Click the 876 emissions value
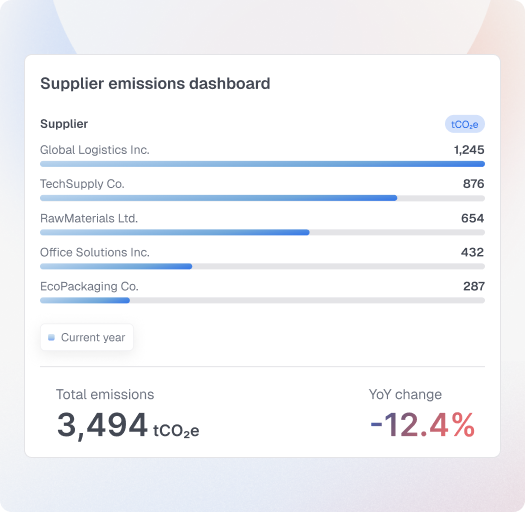This screenshot has width=525, height=512. (x=473, y=184)
